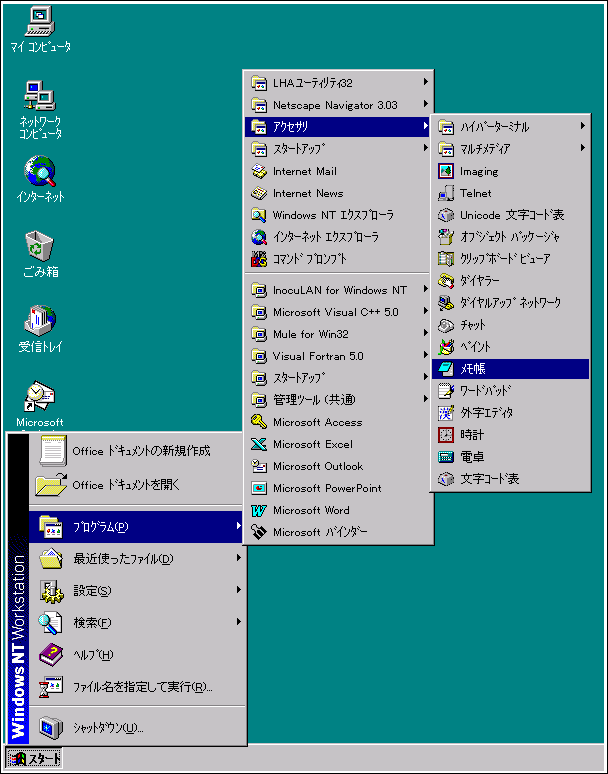Open the last 文字コード表 entry in Accessories

(x=511, y=478)
